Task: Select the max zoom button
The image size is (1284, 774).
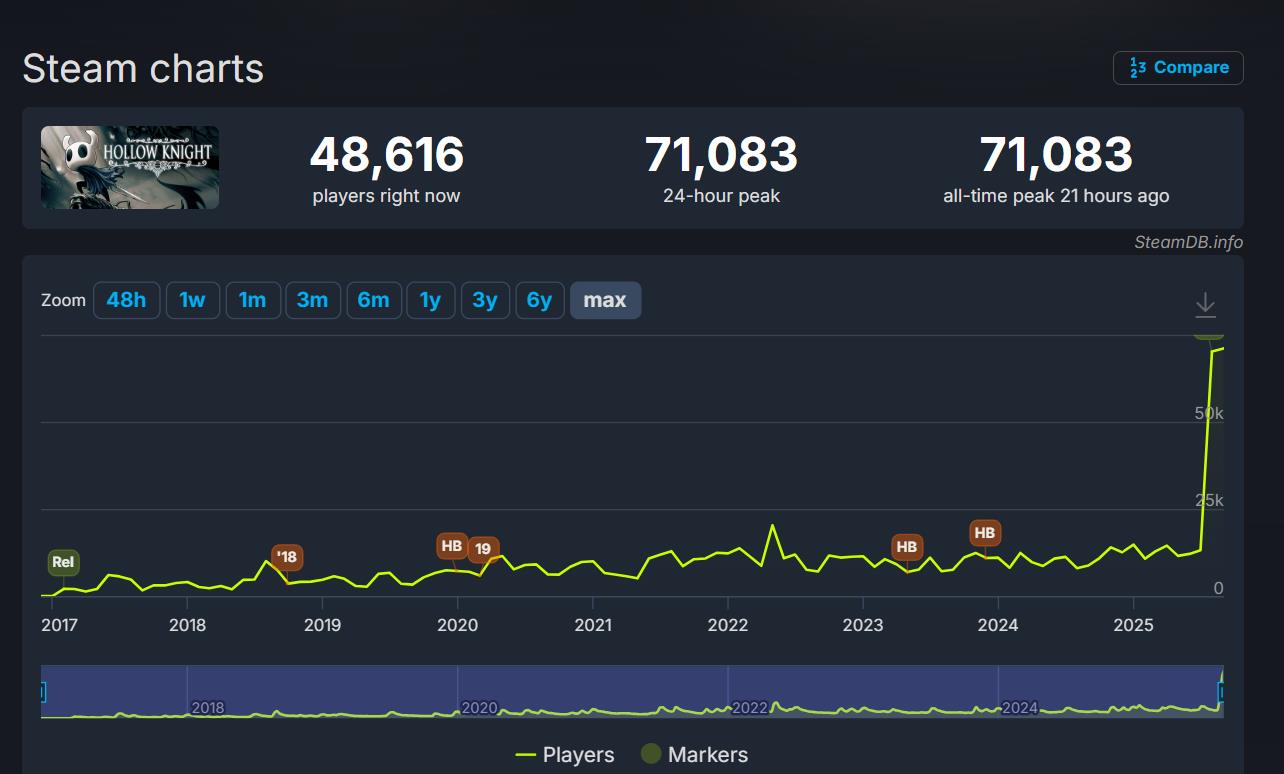Action: [x=605, y=300]
